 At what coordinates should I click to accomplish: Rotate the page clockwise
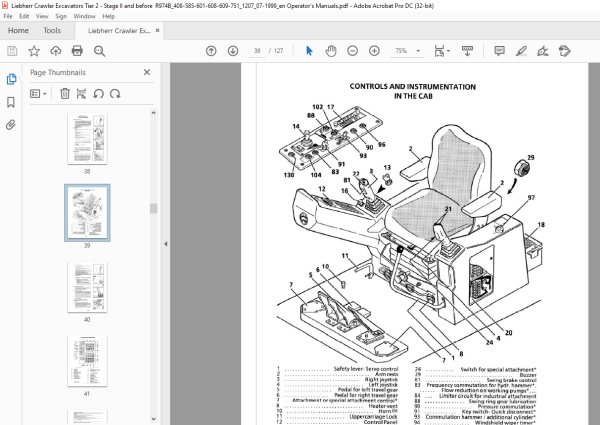coord(115,93)
